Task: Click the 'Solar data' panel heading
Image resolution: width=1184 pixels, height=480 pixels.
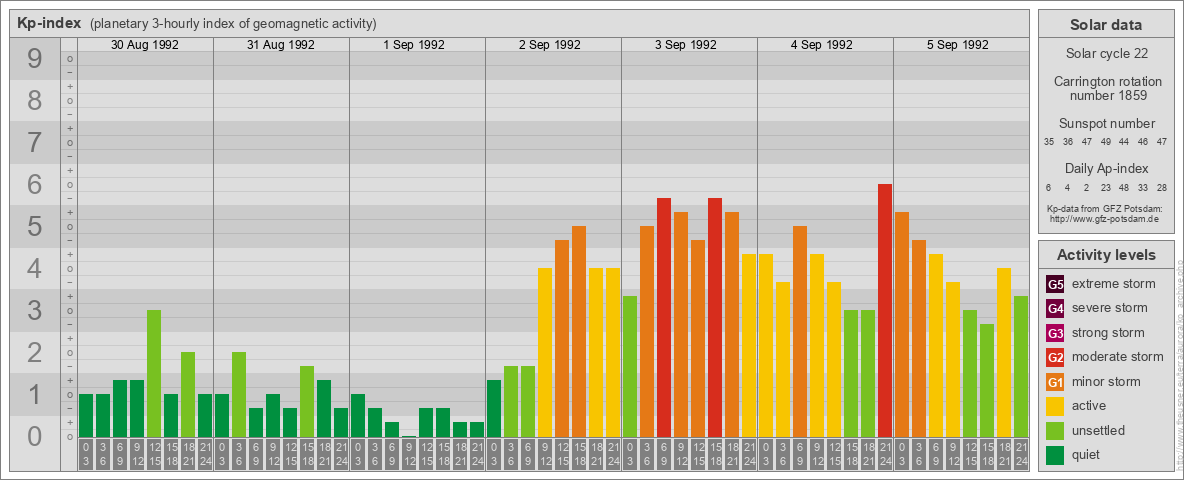Action: [x=1105, y=25]
